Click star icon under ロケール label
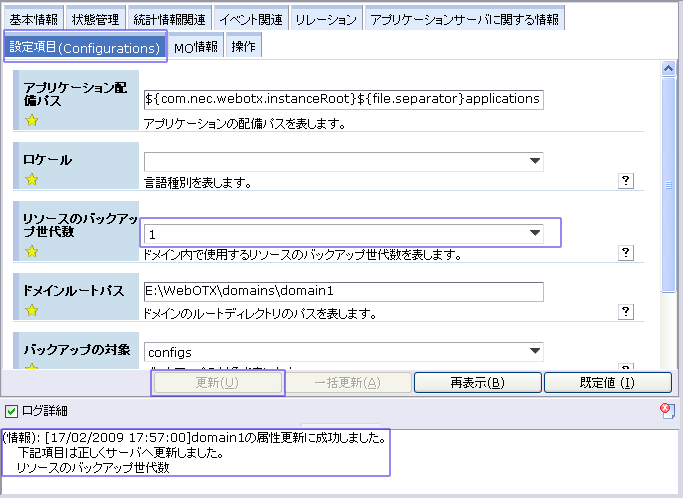The height and width of the screenshot is (498, 683). 31,180
